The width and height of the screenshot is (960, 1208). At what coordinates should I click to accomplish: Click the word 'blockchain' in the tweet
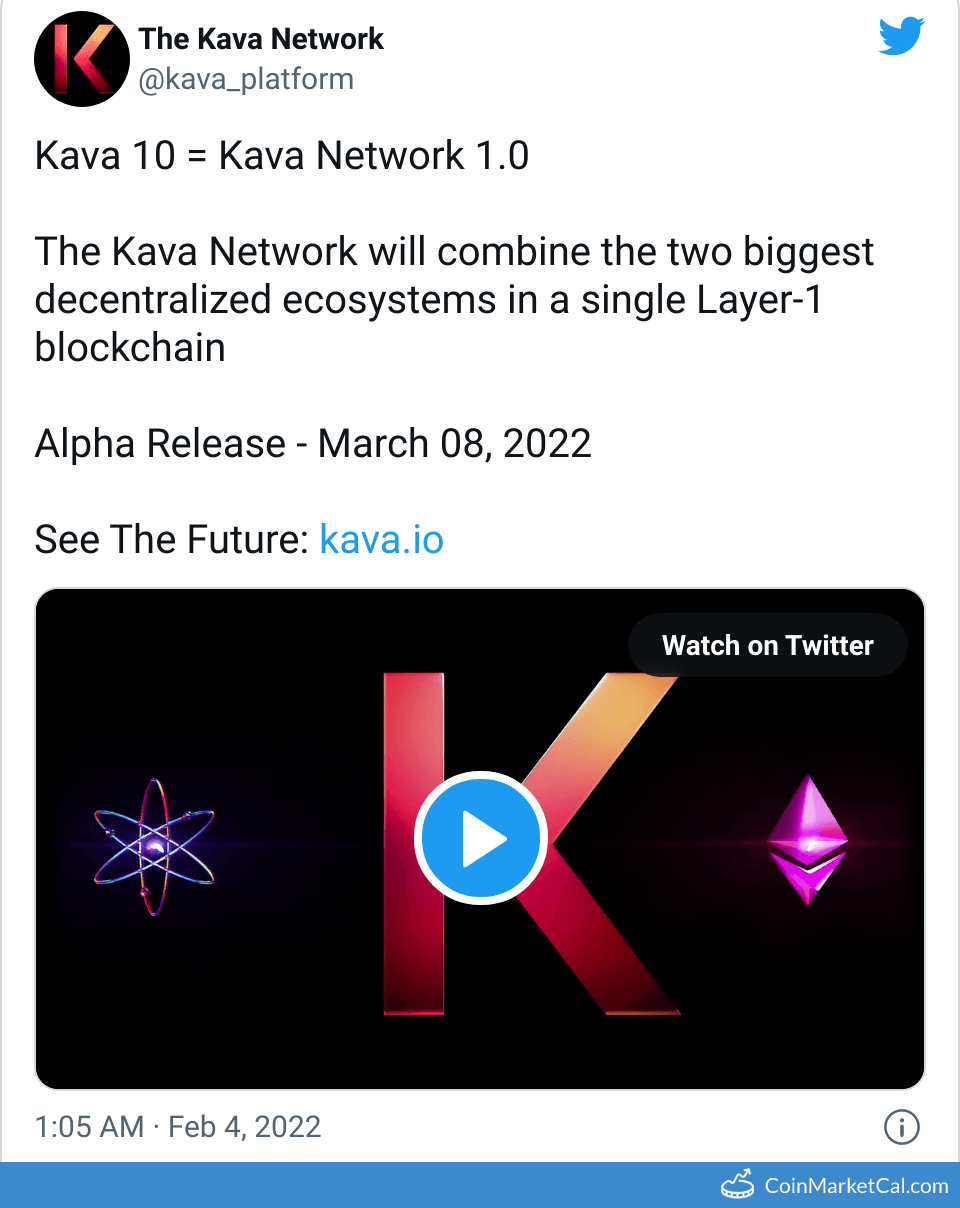[130, 347]
